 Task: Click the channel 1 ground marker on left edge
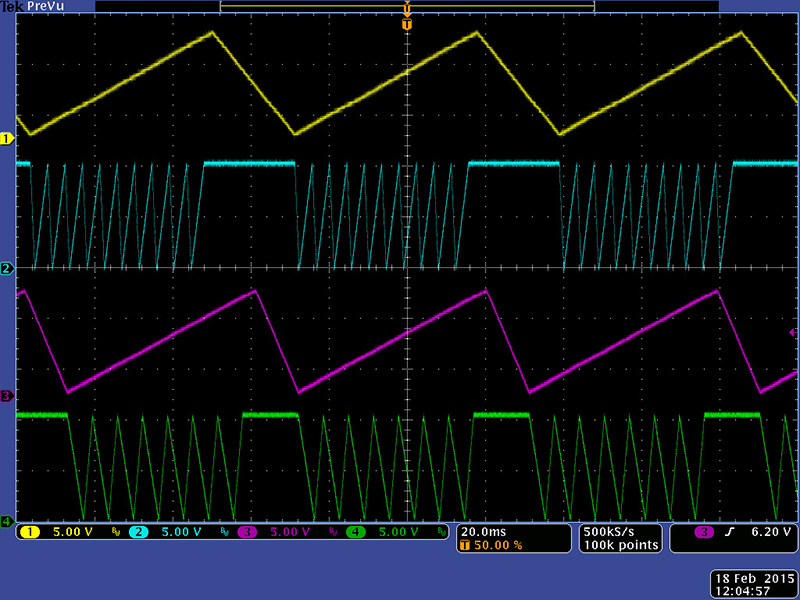click(7, 139)
